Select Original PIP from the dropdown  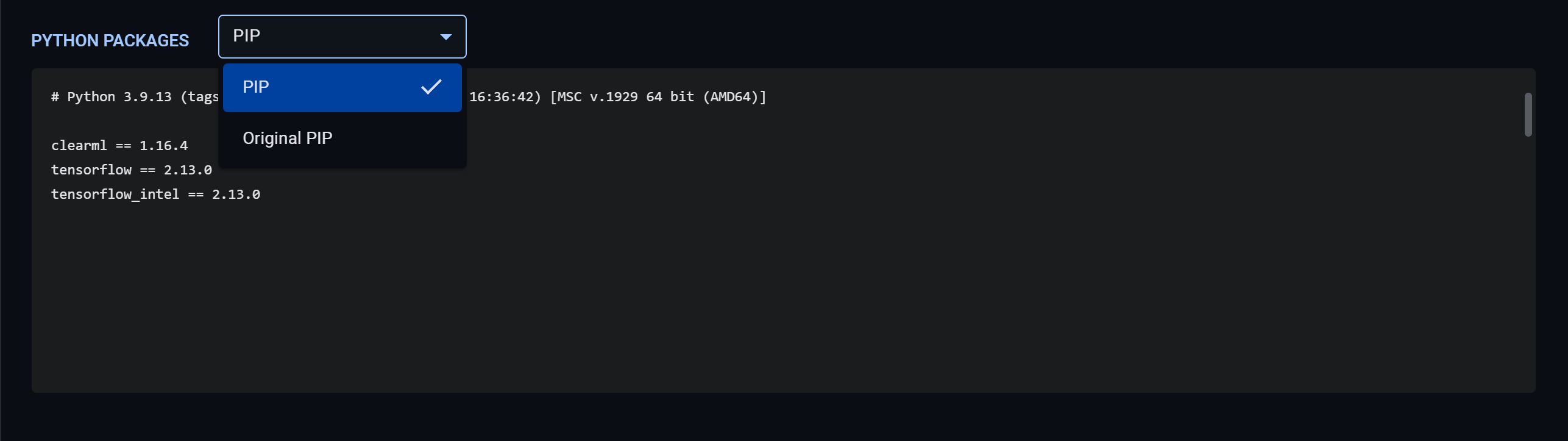tap(287, 138)
